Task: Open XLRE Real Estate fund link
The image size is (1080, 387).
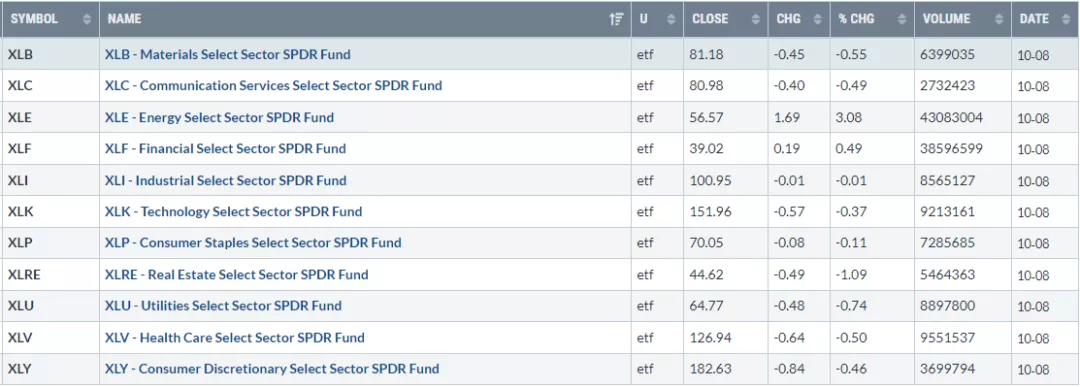Action: pos(236,275)
